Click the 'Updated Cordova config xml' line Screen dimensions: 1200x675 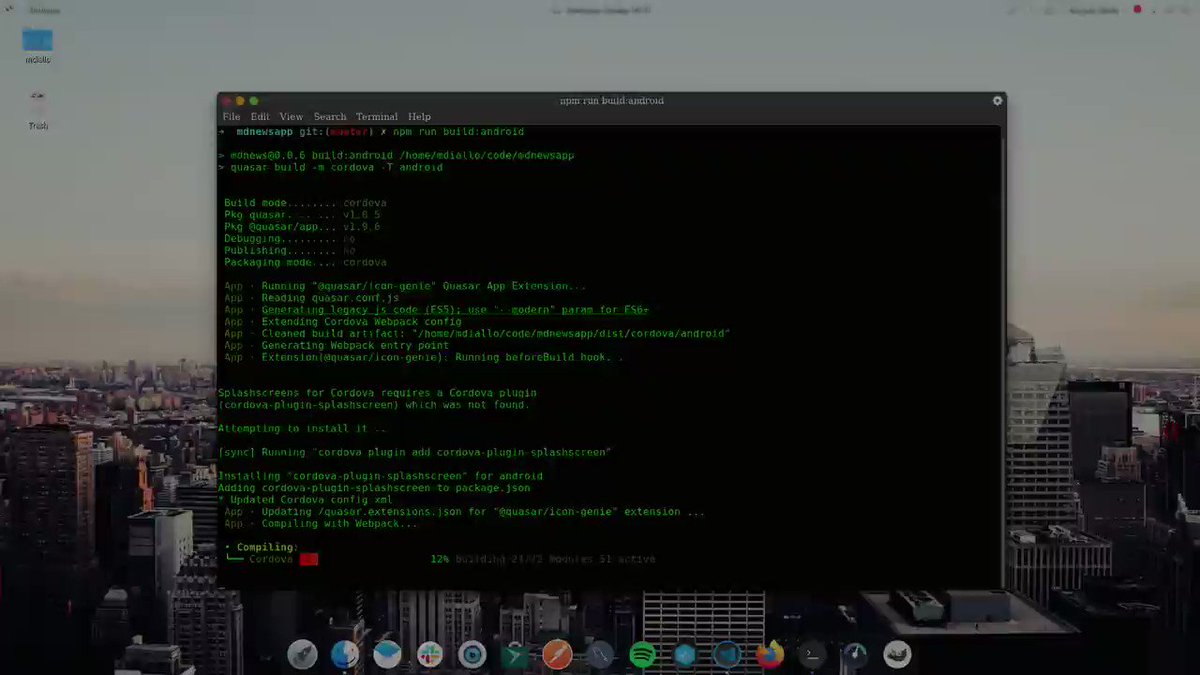click(x=305, y=500)
